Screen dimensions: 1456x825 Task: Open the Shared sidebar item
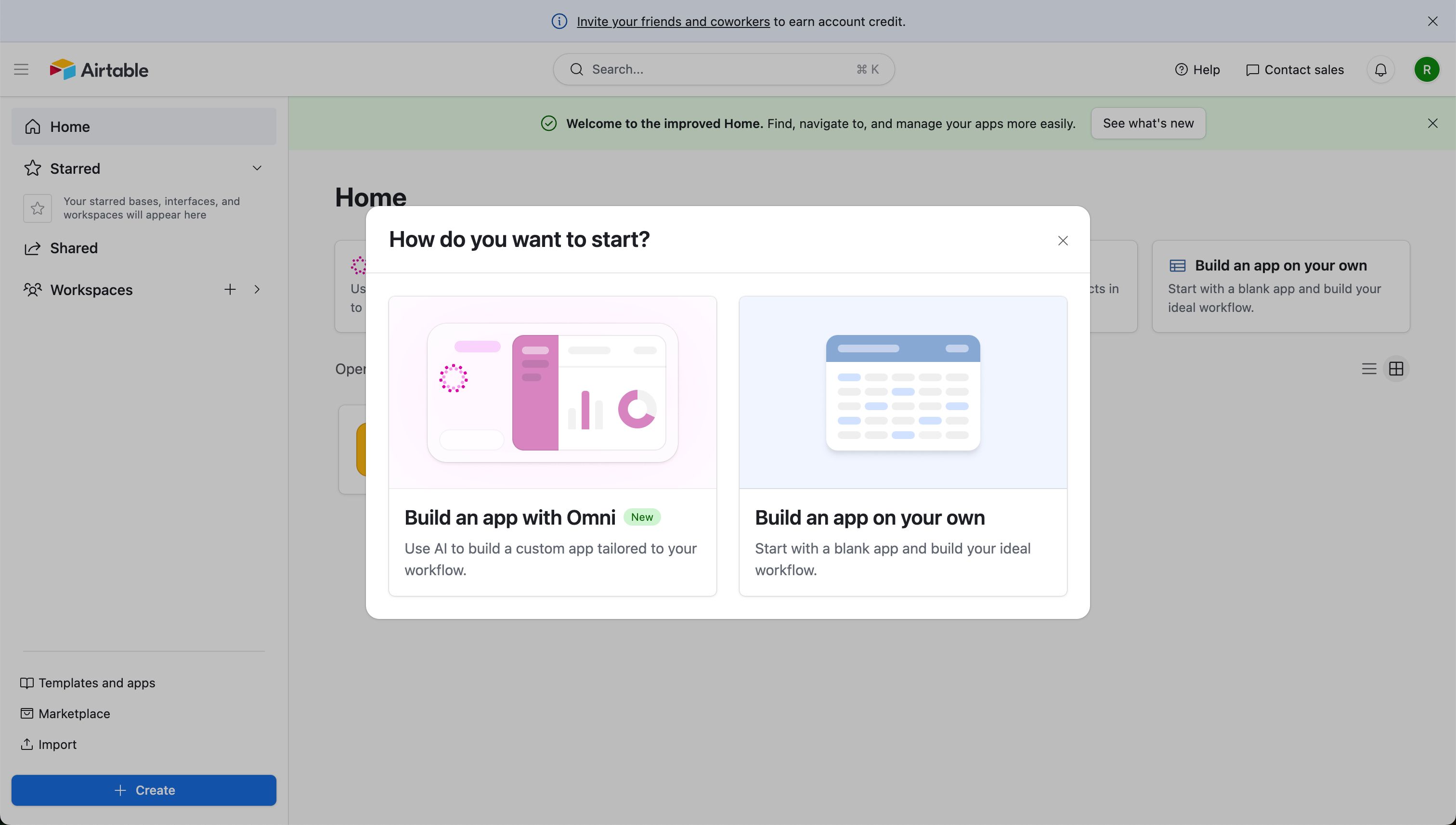[x=144, y=248]
